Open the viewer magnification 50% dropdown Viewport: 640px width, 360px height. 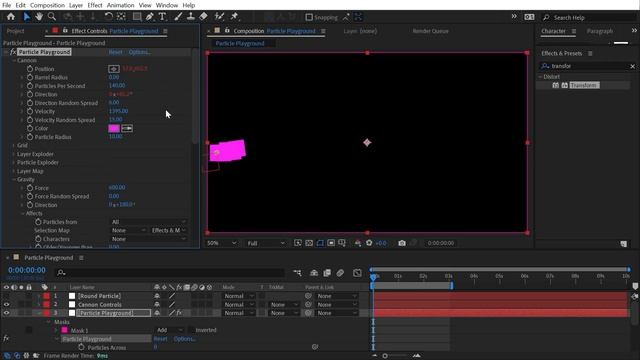[x=222, y=243]
